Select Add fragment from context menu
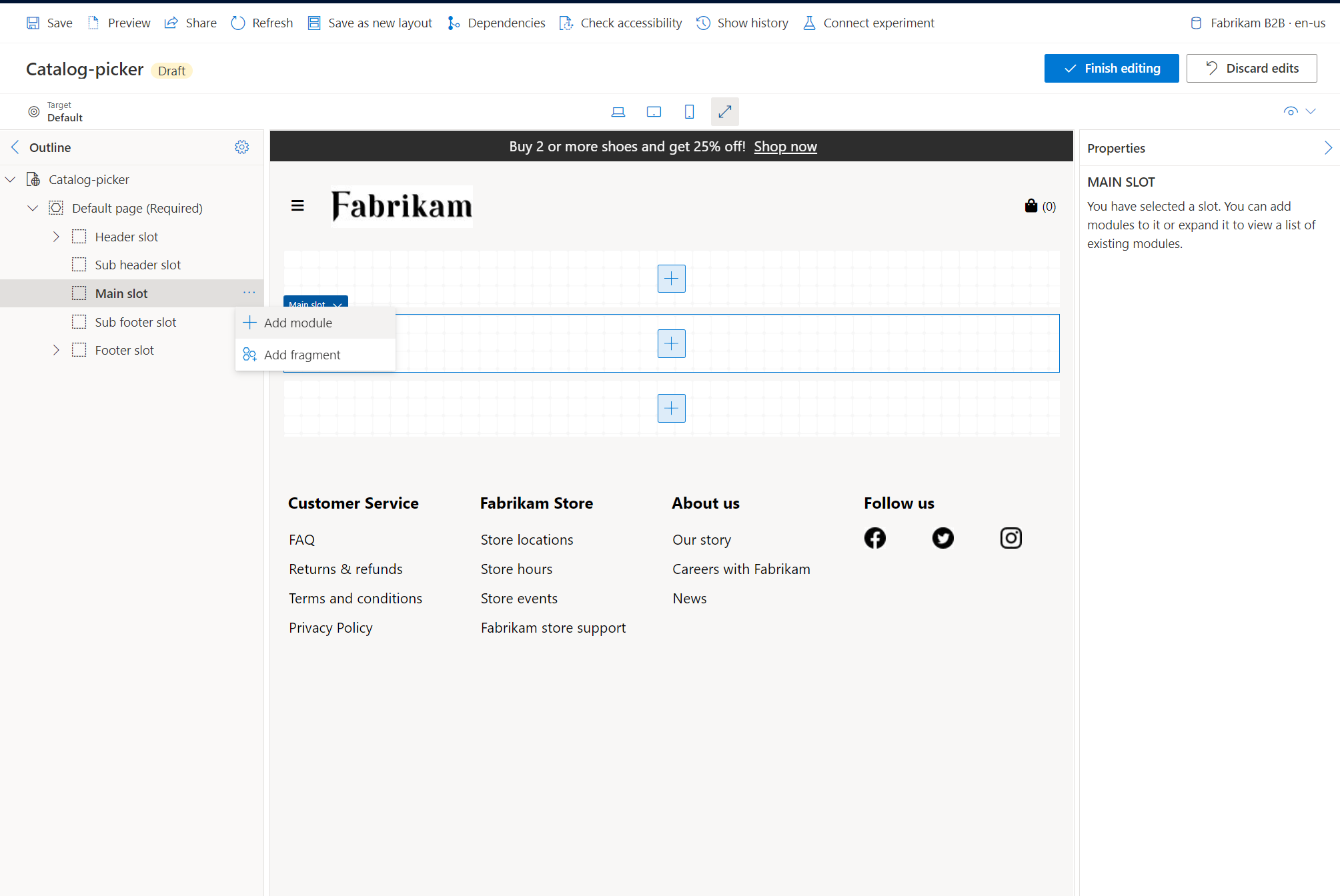Viewport: 1340px width, 896px height. (302, 354)
